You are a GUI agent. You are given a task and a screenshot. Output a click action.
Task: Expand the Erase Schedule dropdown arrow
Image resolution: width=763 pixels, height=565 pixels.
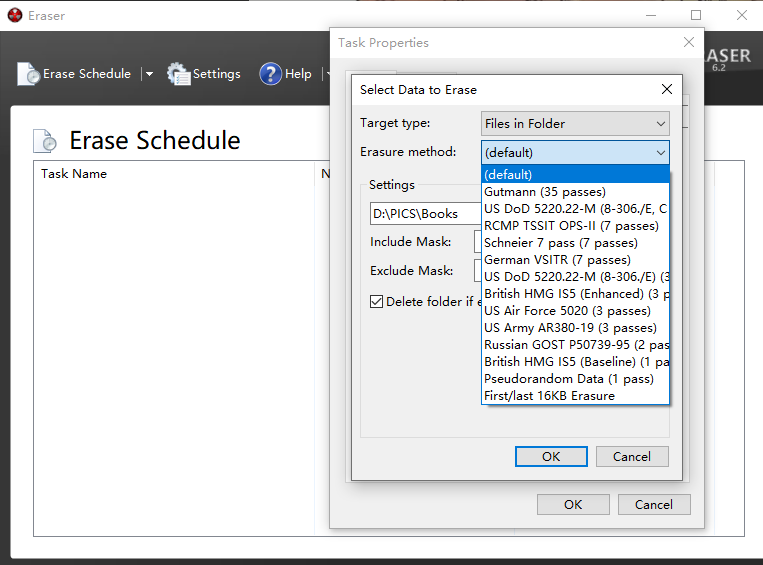pos(149,74)
